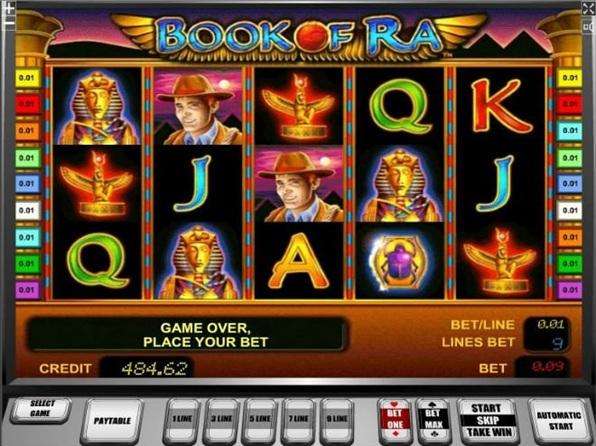Image resolution: width=596 pixels, height=446 pixels.
Task: Click the scarab beetle symbol on reel four
Action: click(x=399, y=262)
